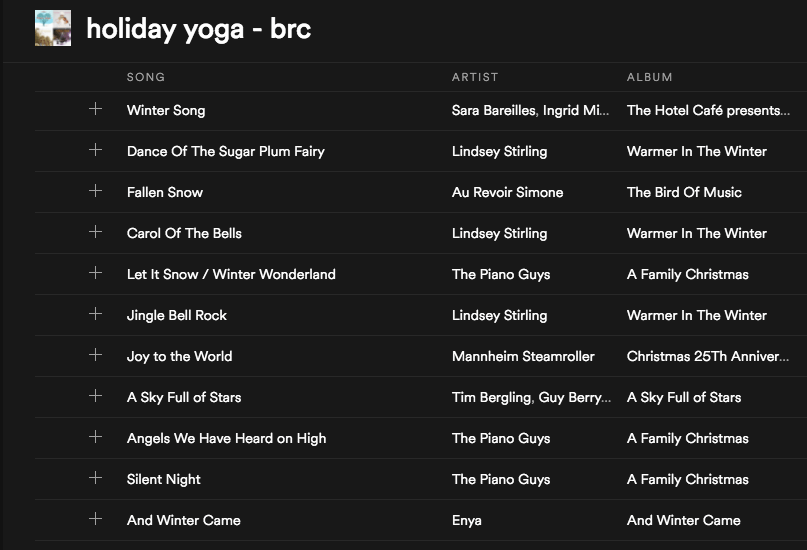Open the holiday yoga playlist cover thumbnail
807x550 pixels.
click(53, 28)
